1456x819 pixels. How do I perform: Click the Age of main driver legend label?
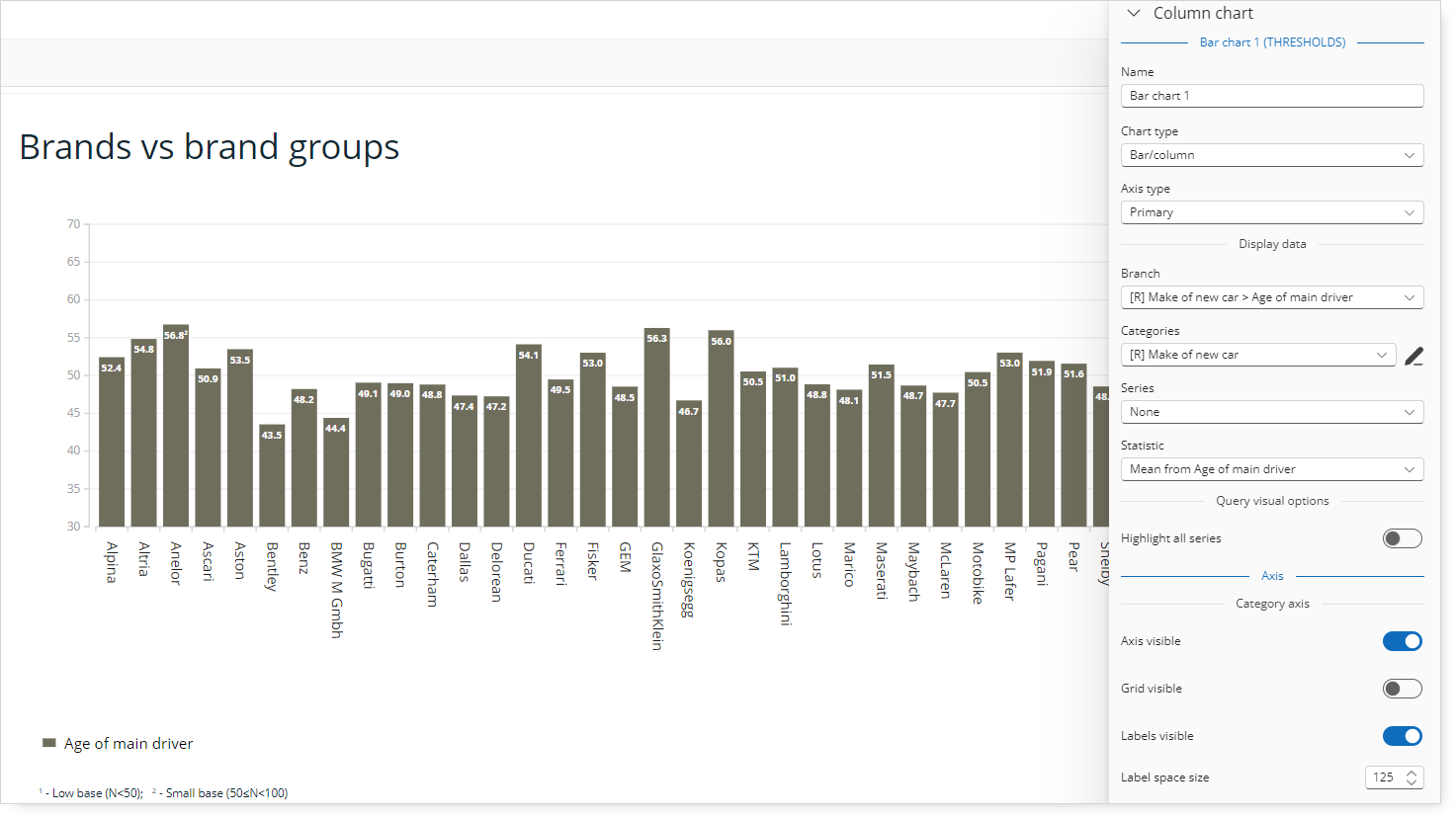coord(128,744)
